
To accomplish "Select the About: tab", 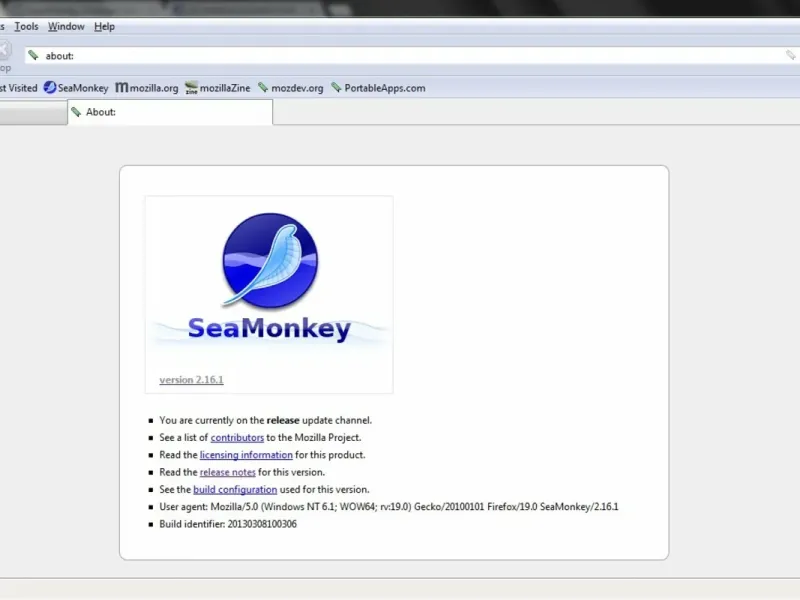I will pyautogui.click(x=170, y=112).
